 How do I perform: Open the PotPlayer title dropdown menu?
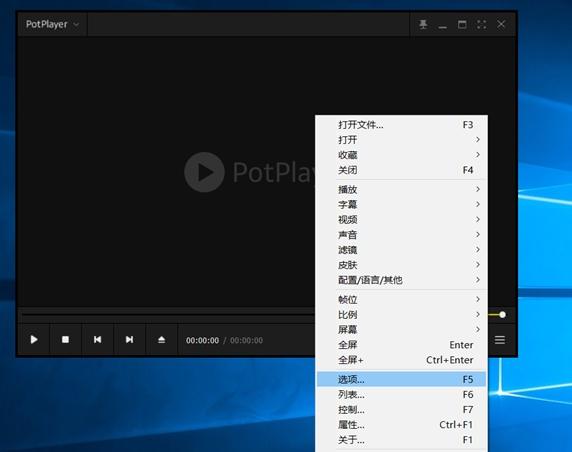[x=52, y=24]
